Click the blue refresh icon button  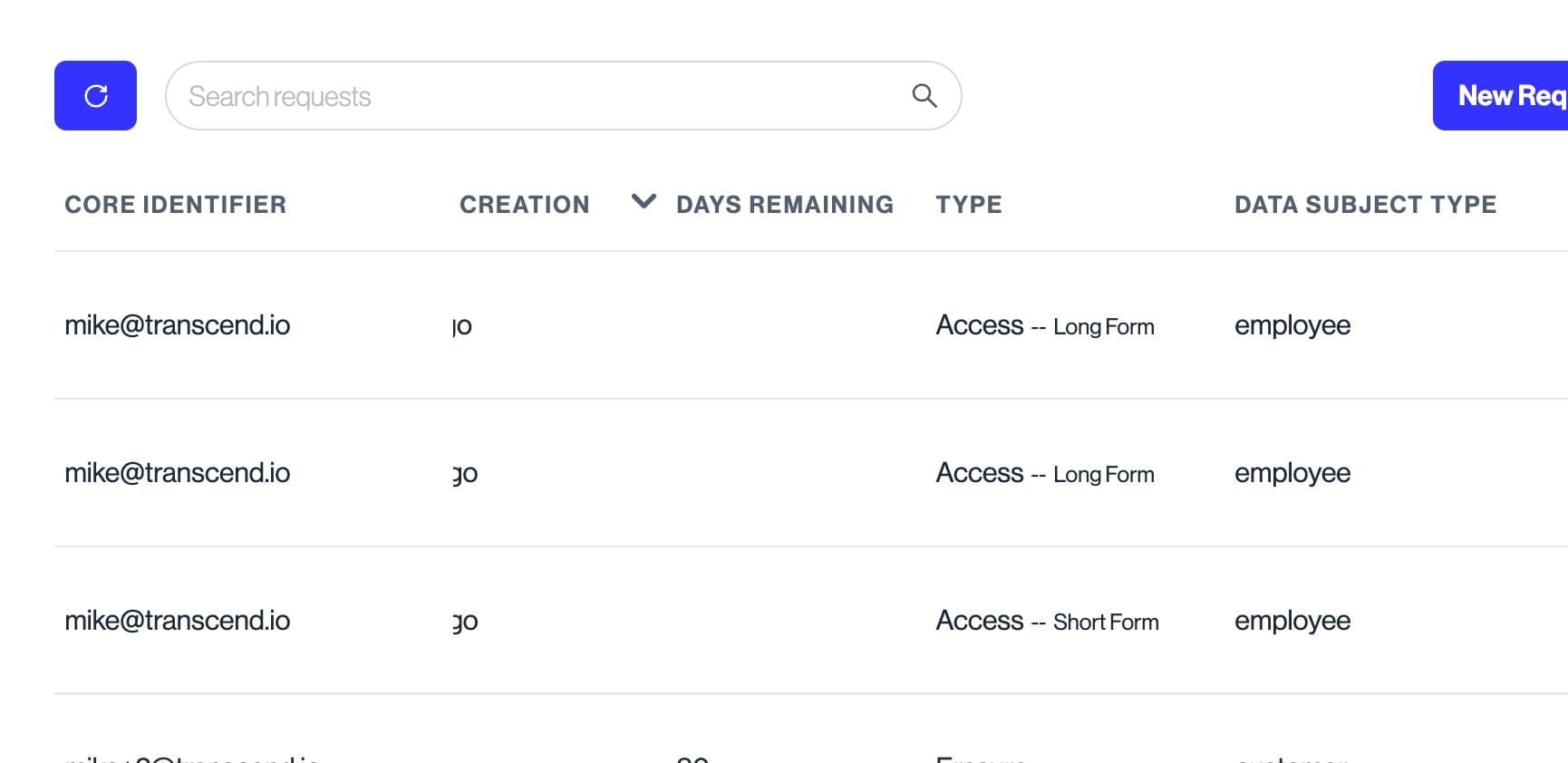pyautogui.click(x=95, y=96)
